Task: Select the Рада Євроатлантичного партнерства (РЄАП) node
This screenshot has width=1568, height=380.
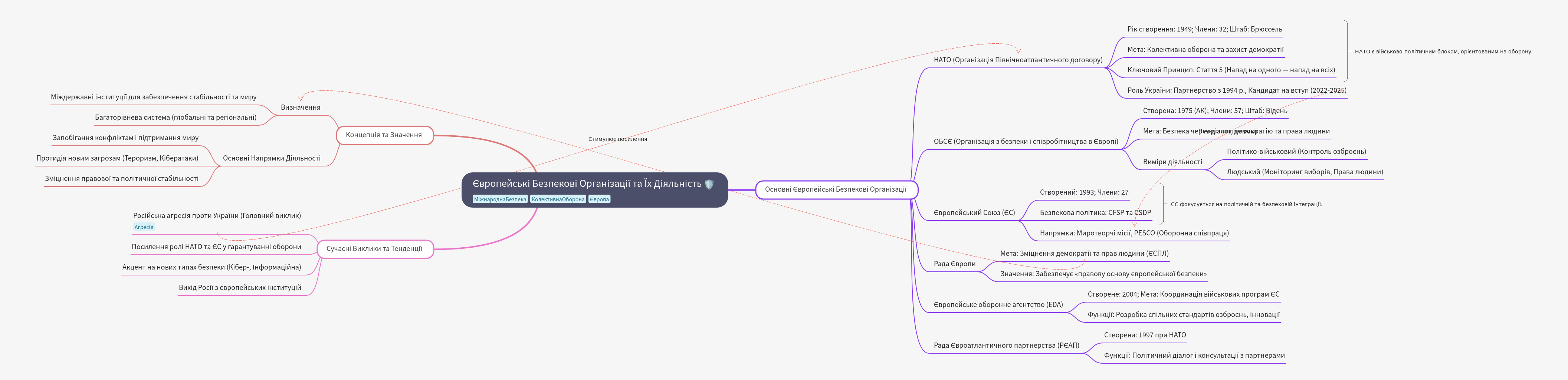Action: pyautogui.click(x=1006, y=346)
